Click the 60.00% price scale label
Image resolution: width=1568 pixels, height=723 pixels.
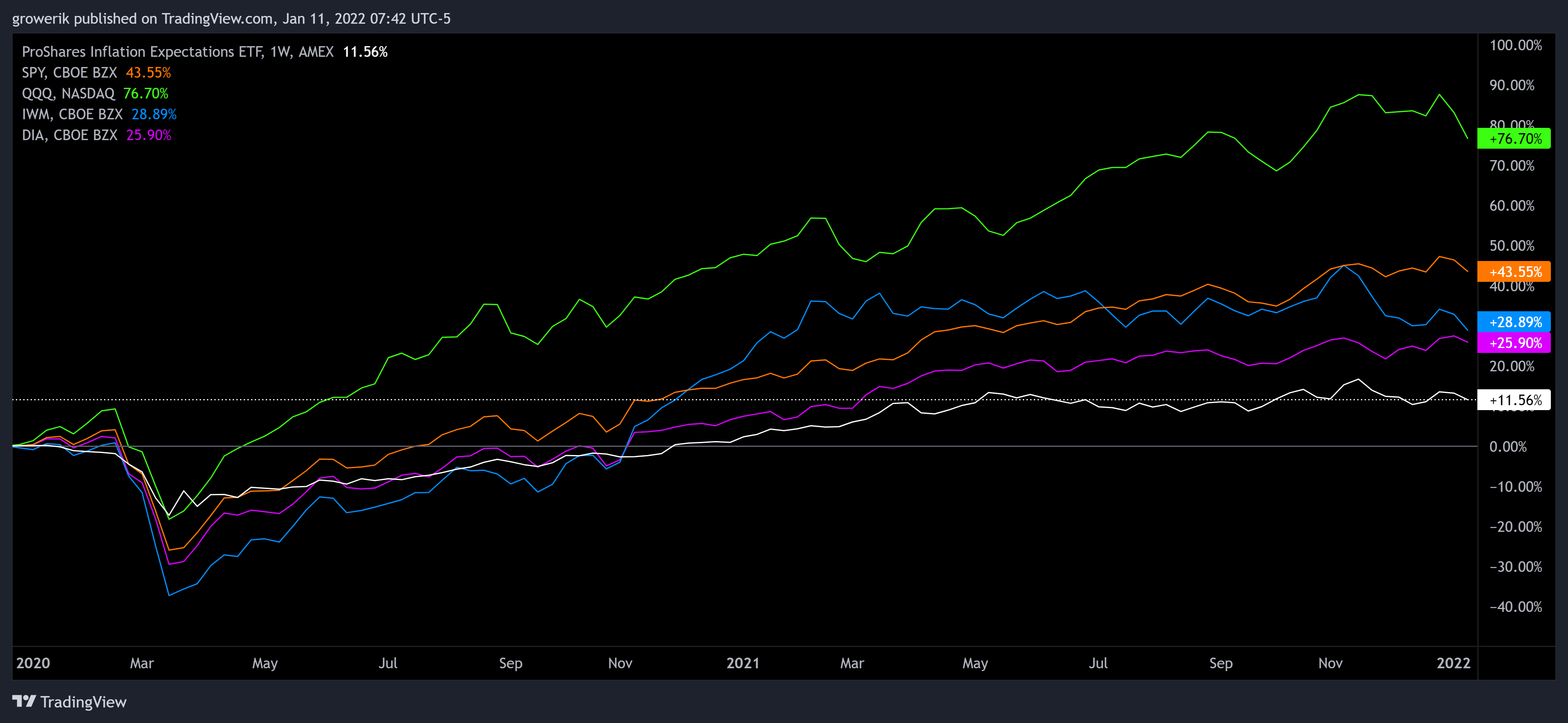point(1512,206)
